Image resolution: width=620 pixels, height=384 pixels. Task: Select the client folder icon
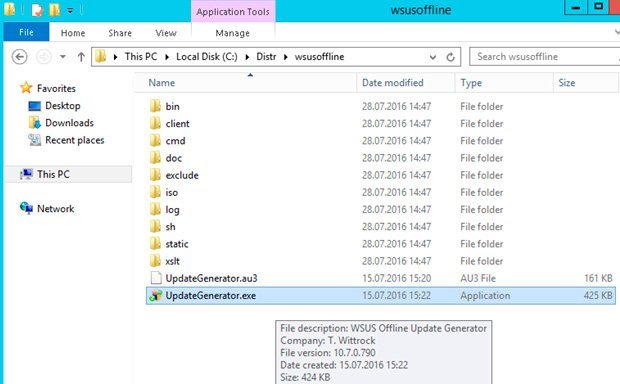[156, 123]
